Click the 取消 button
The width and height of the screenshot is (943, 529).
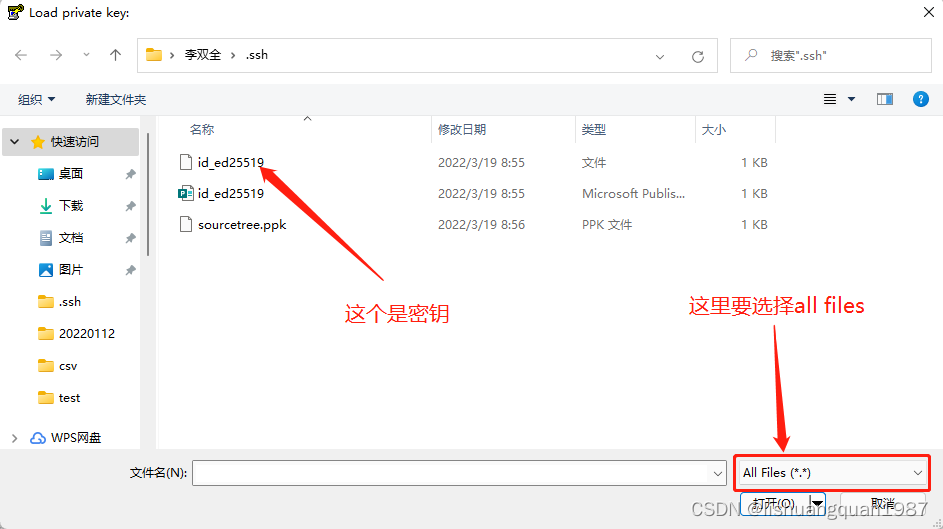click(x=883, y=504)
